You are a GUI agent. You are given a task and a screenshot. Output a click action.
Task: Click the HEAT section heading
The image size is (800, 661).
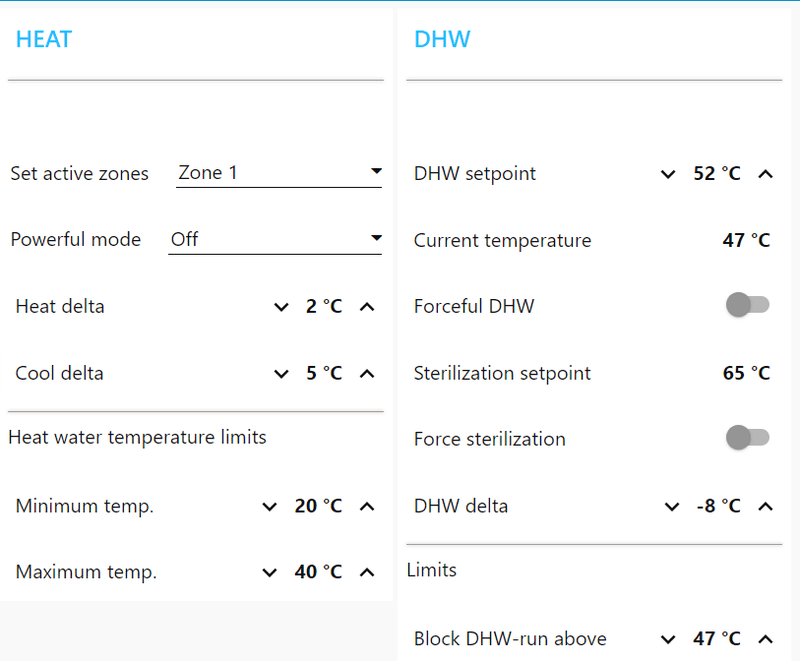point(44,40)
